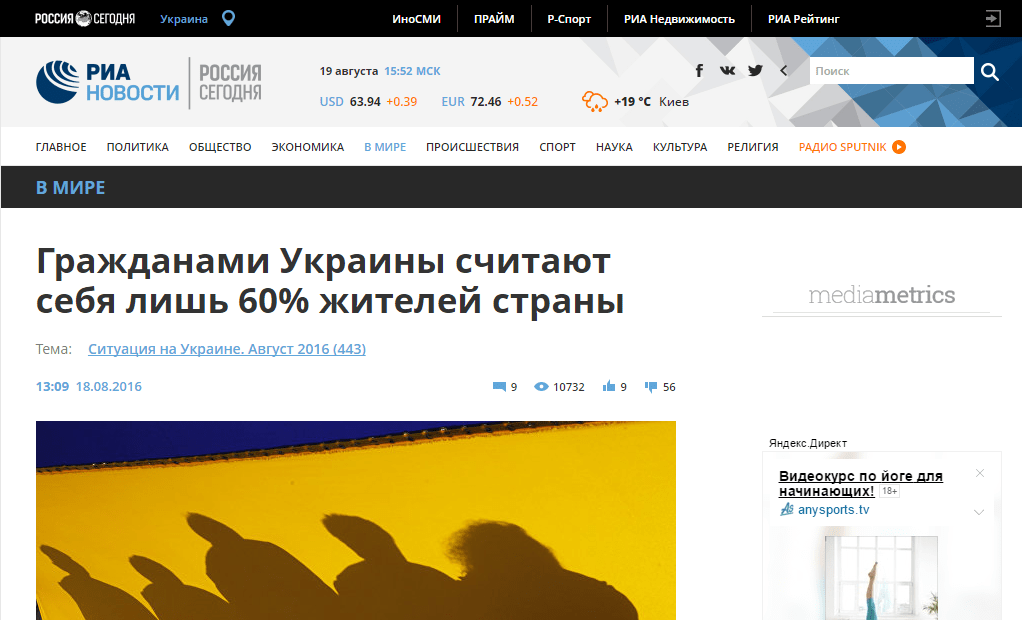
Task: Click the login icon in top bar
Action: 993,18
